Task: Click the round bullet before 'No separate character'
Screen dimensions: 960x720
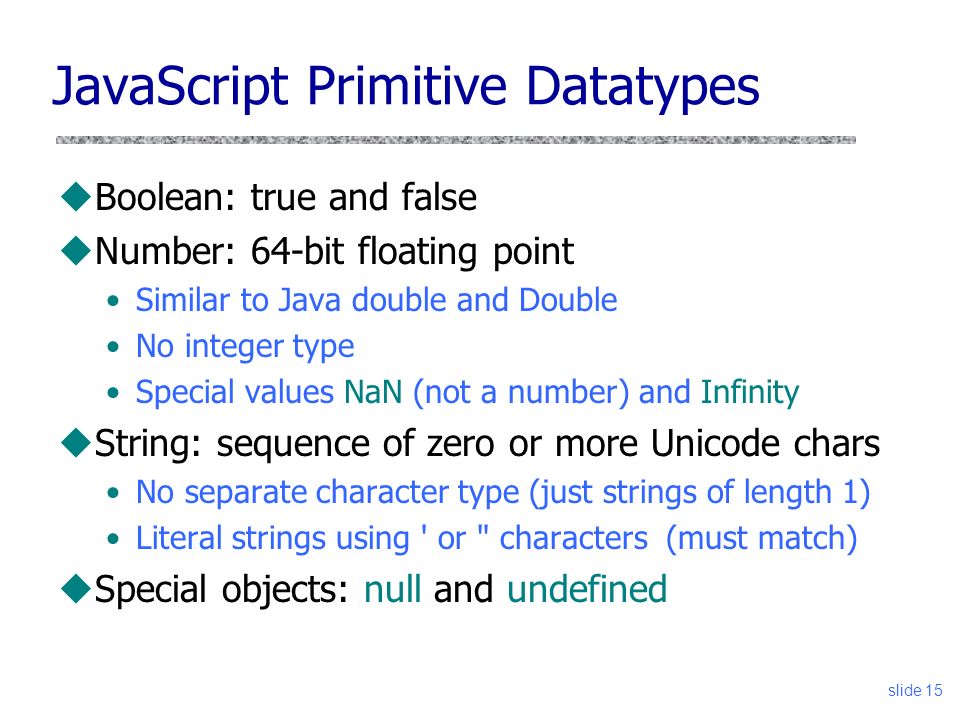Action: [x=113, y=493]
